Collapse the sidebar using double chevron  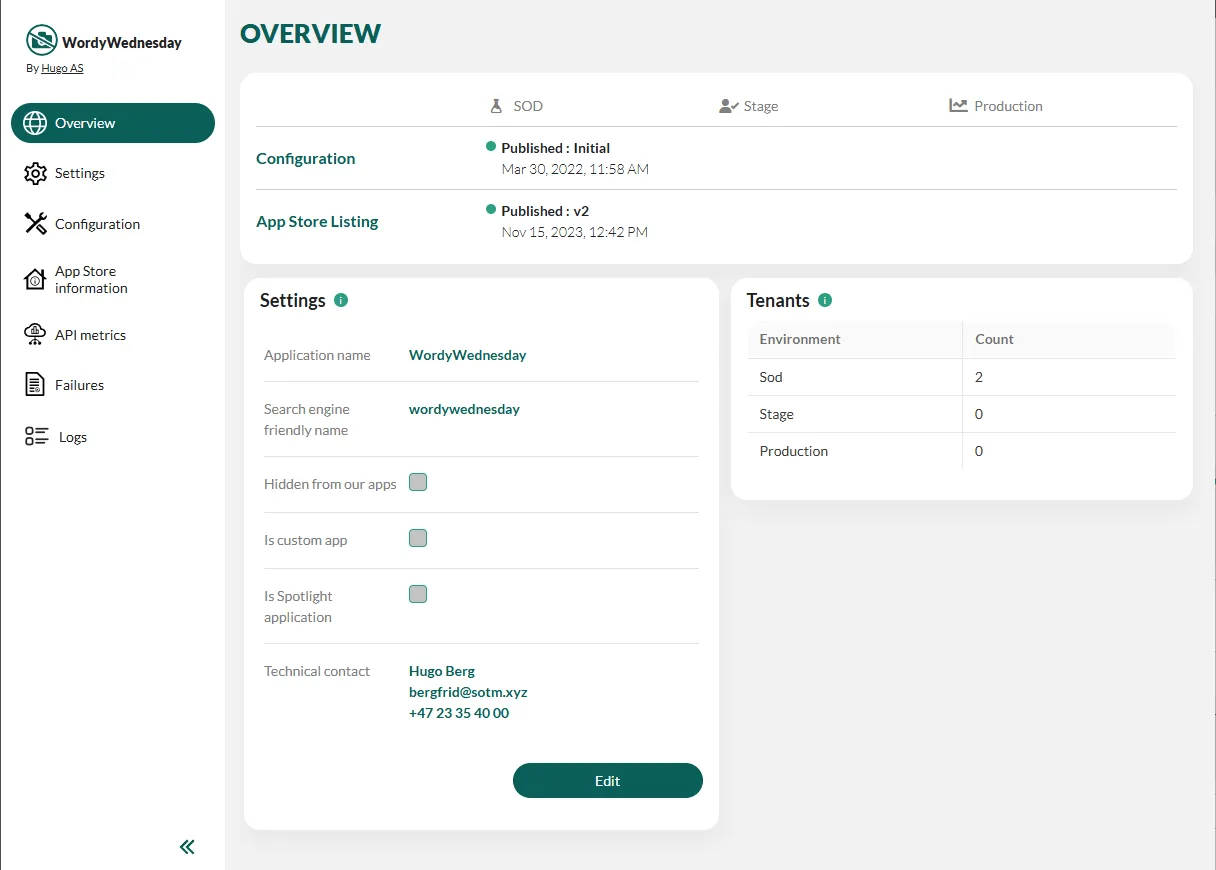[x=187, y=847]
